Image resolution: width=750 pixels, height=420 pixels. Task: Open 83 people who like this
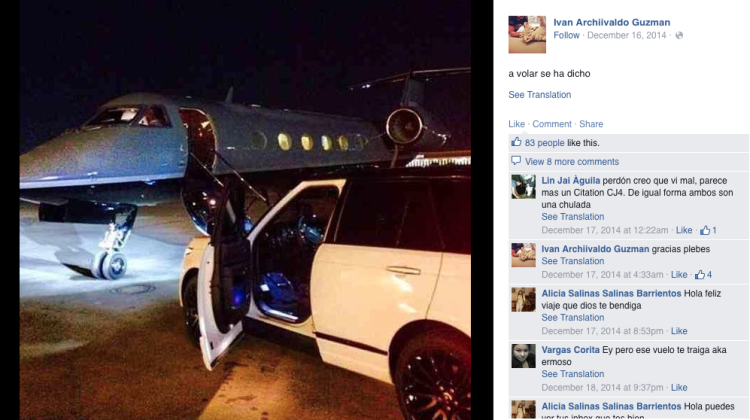544,143
